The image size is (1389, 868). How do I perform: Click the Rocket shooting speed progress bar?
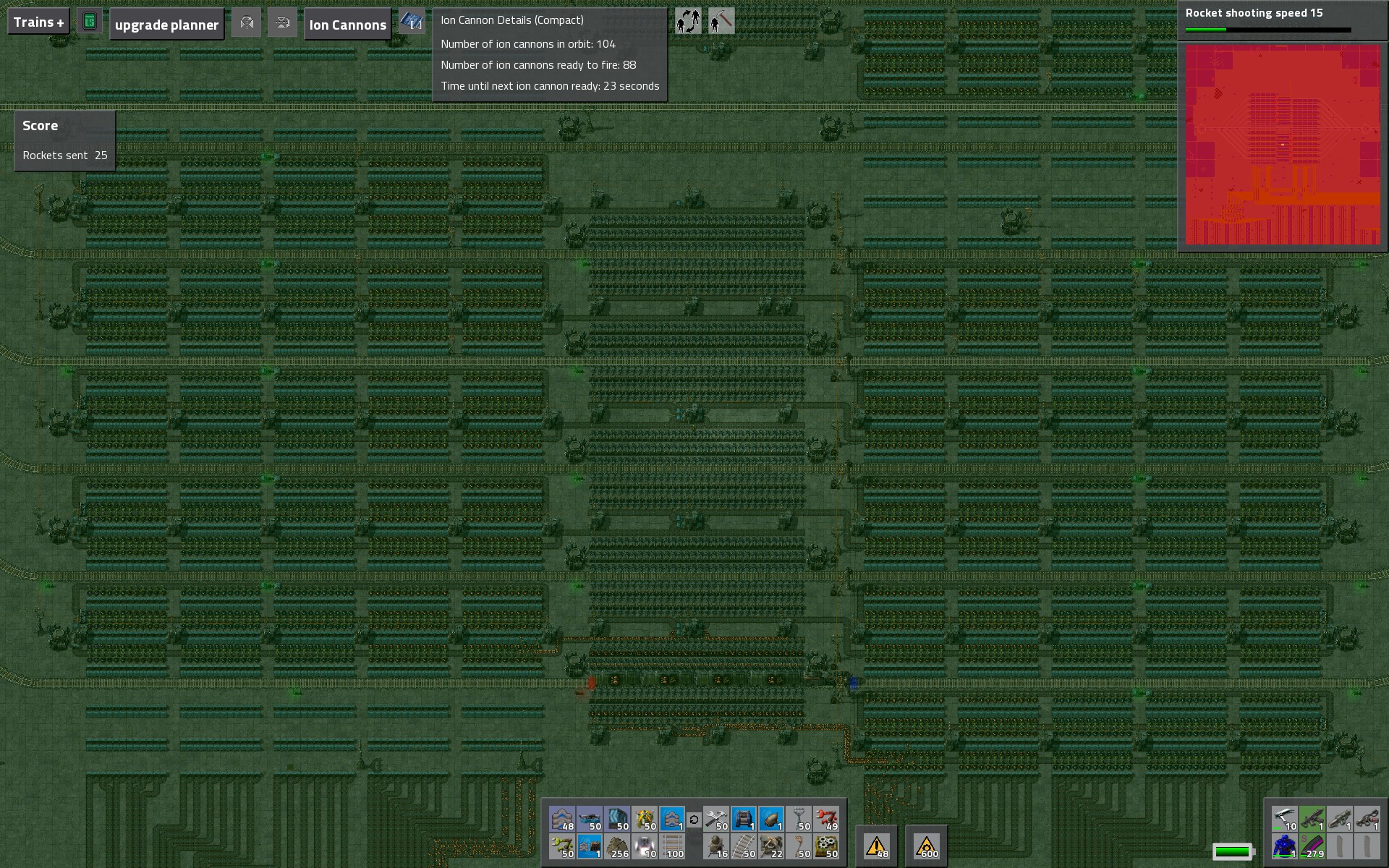(x=1268, y=30)
